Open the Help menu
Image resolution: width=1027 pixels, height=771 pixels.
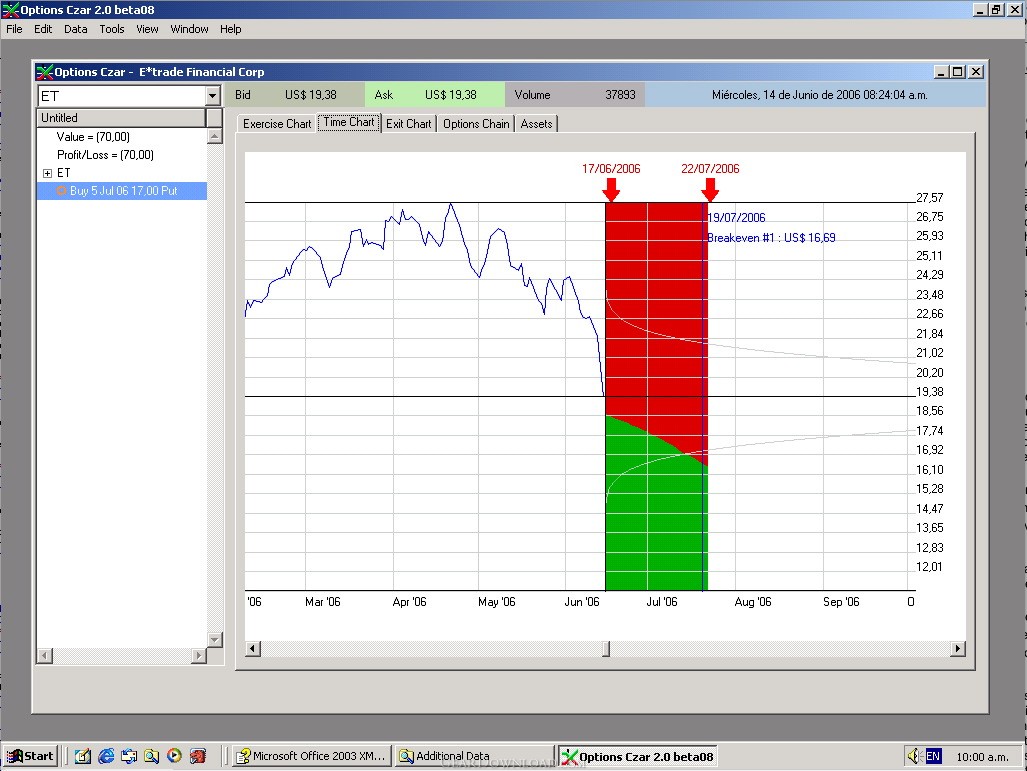click(231, 29)
